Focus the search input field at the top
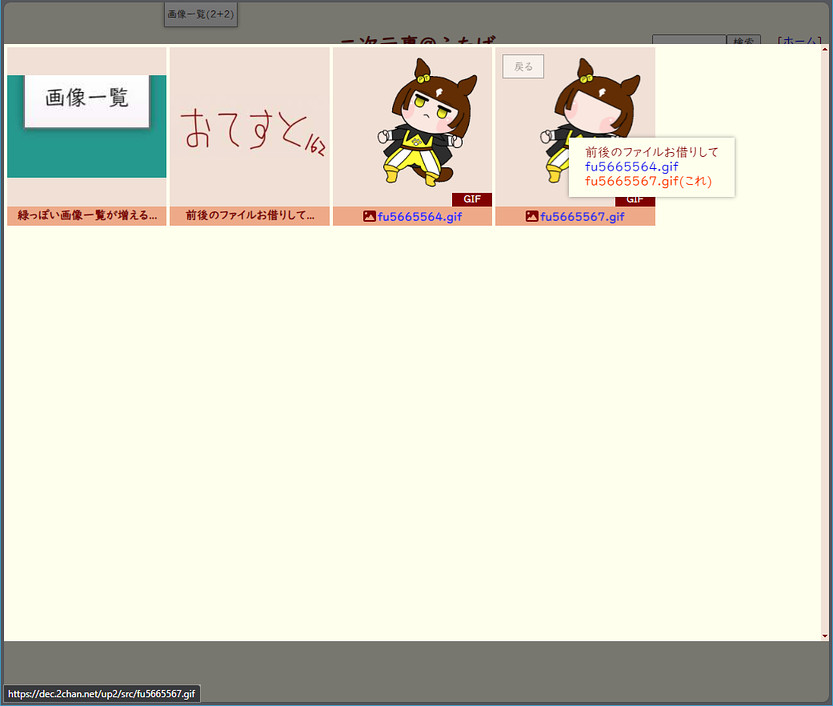 [688, 40]
